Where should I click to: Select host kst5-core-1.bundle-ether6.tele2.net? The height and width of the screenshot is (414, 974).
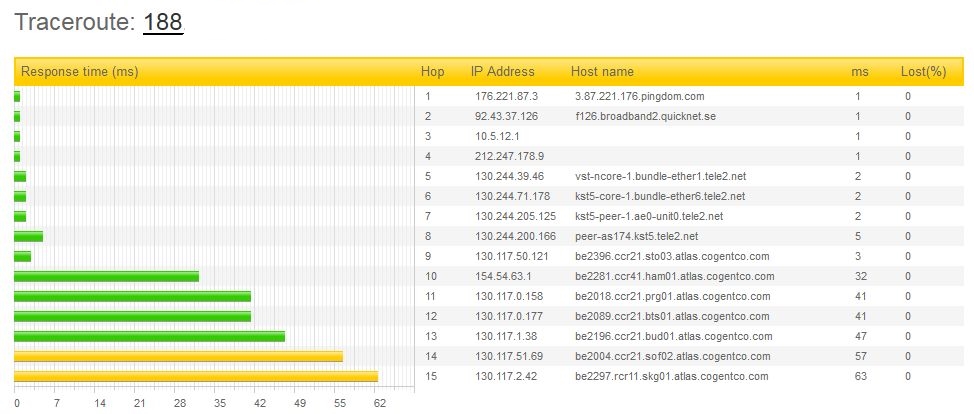660,196
